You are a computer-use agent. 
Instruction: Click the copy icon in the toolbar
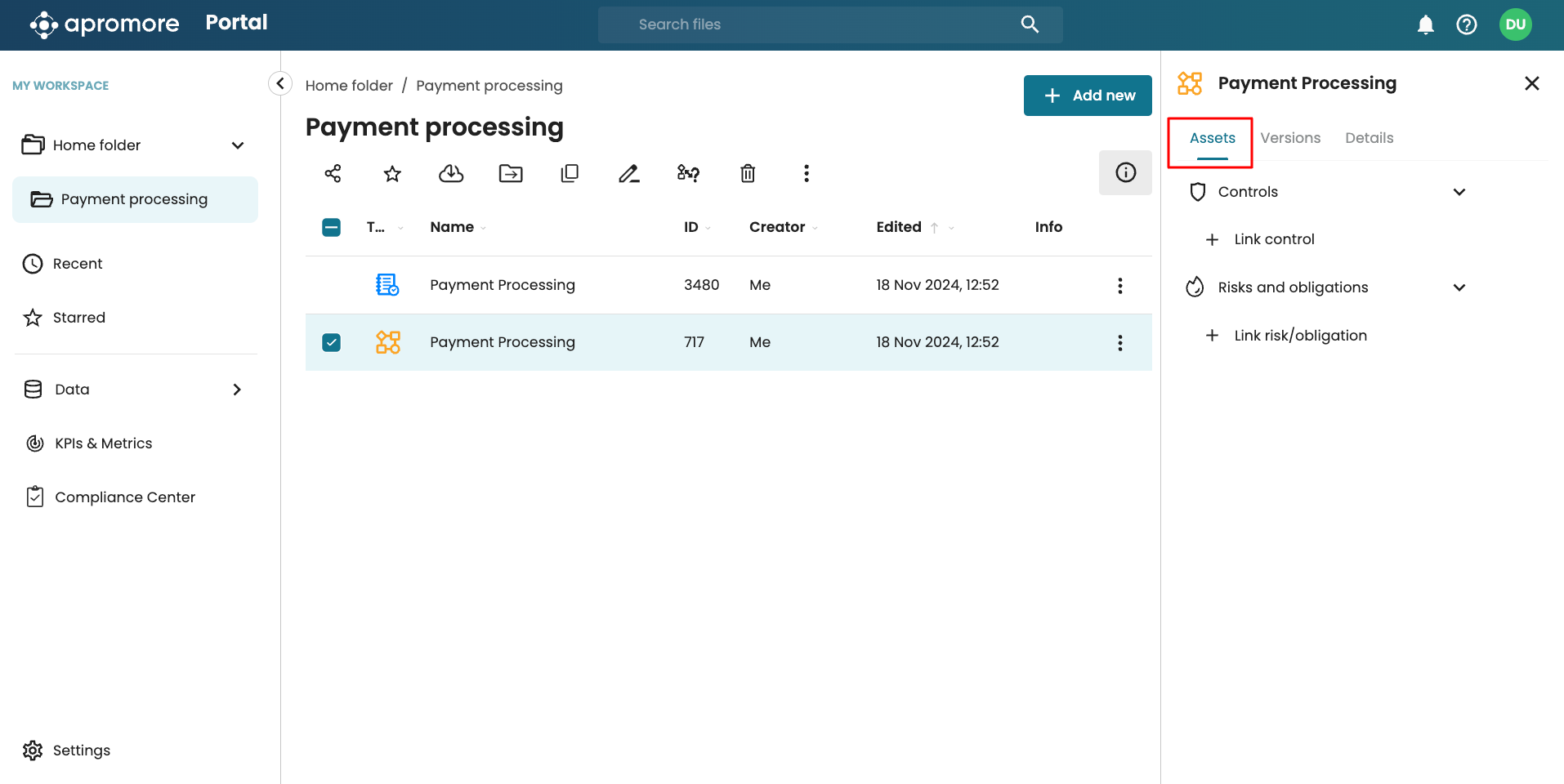pyautogui.click(x=570, y=173)
